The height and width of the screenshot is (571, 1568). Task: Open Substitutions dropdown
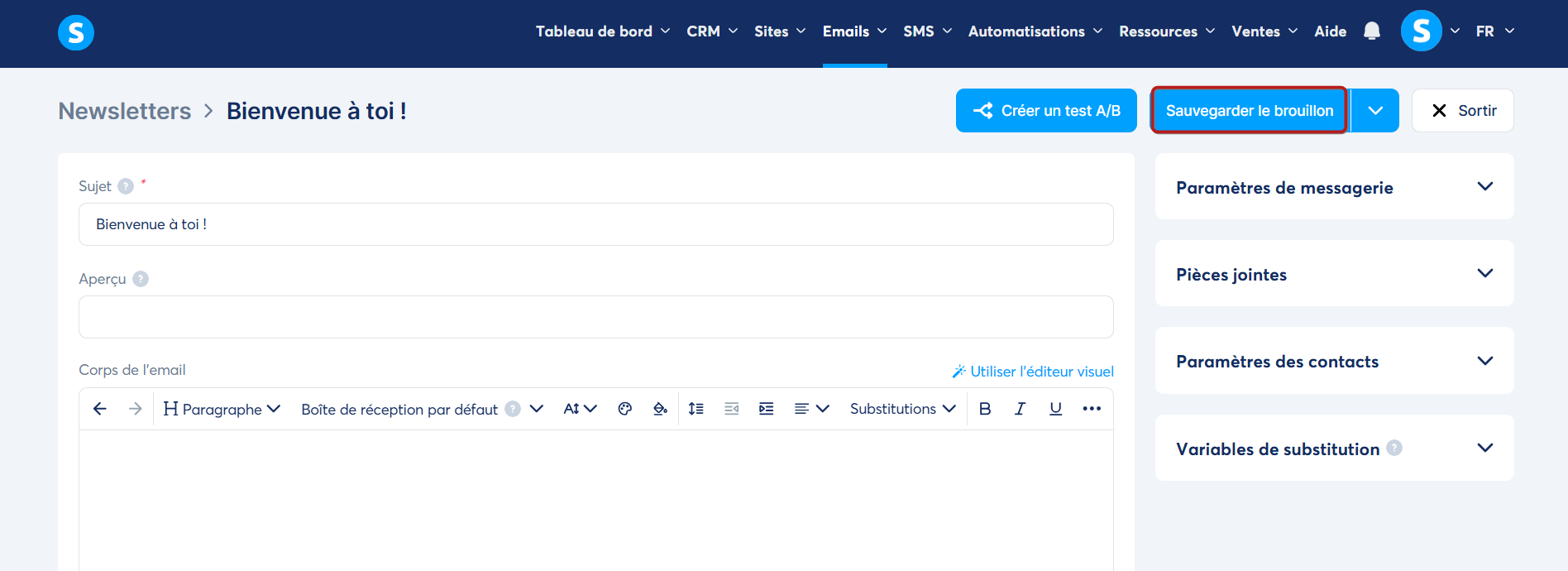pos(902,409)
